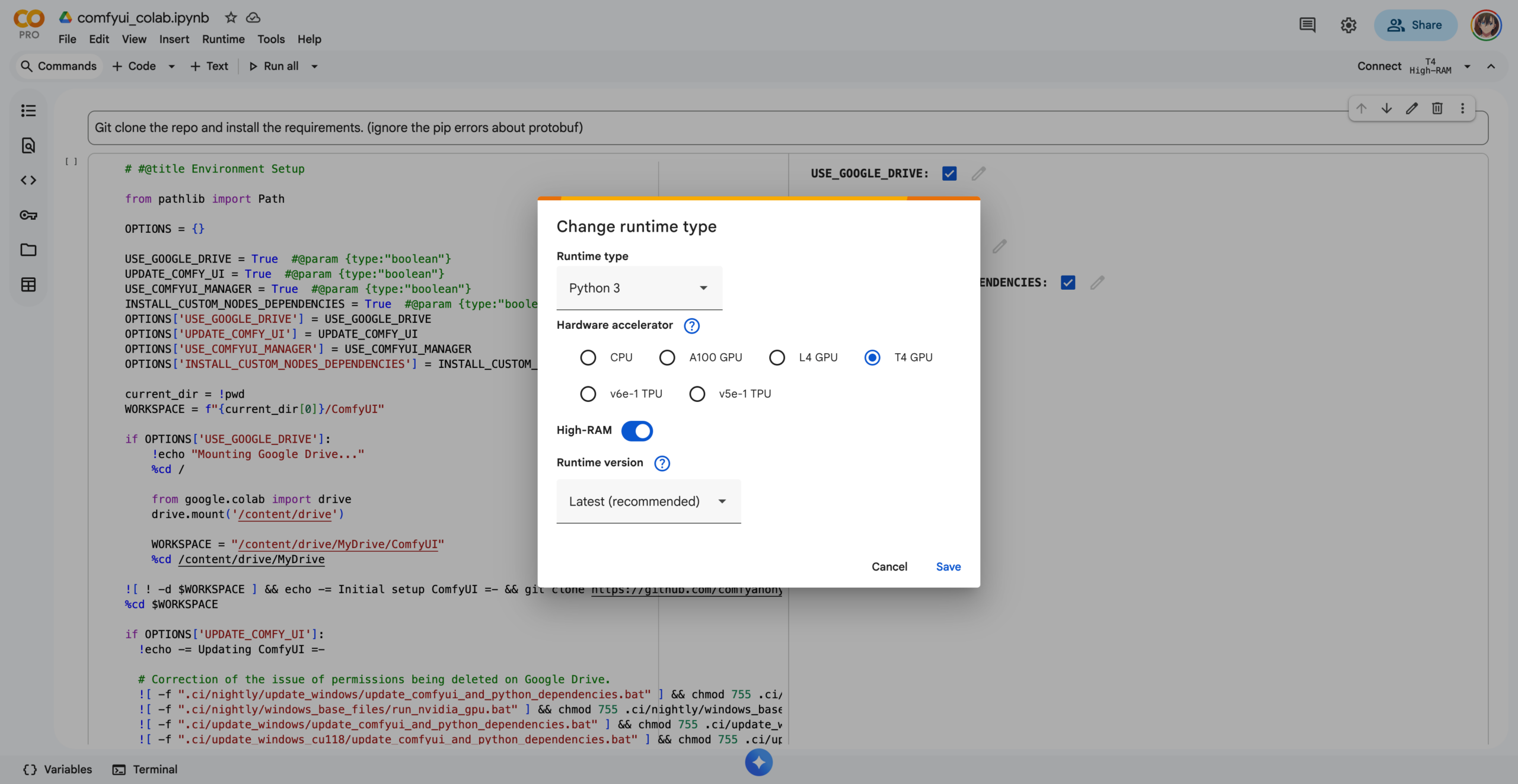
Task: Open the Runtime menu
Action: 223,39
